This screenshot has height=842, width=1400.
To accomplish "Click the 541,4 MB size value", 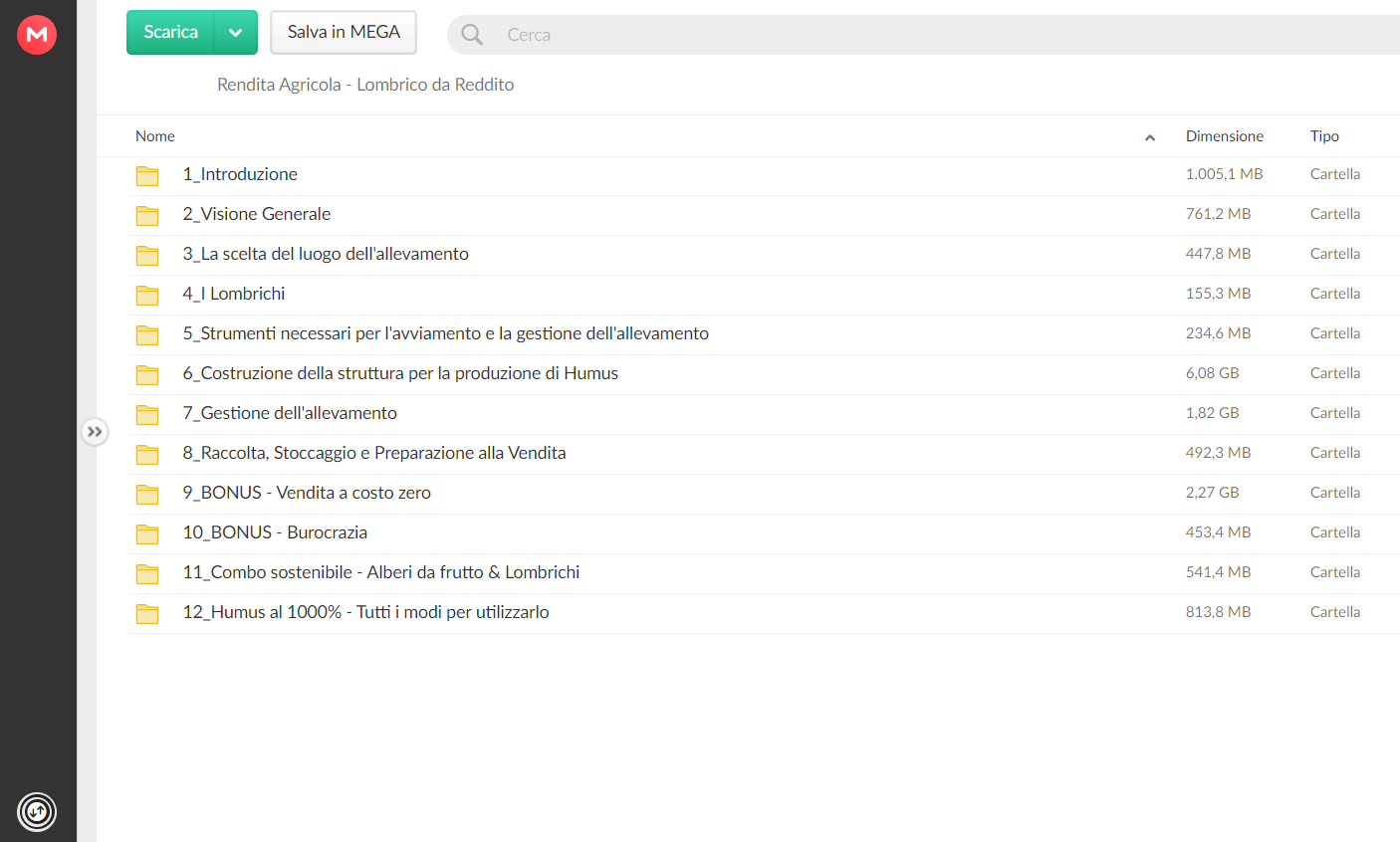I will pos(1218,572).
